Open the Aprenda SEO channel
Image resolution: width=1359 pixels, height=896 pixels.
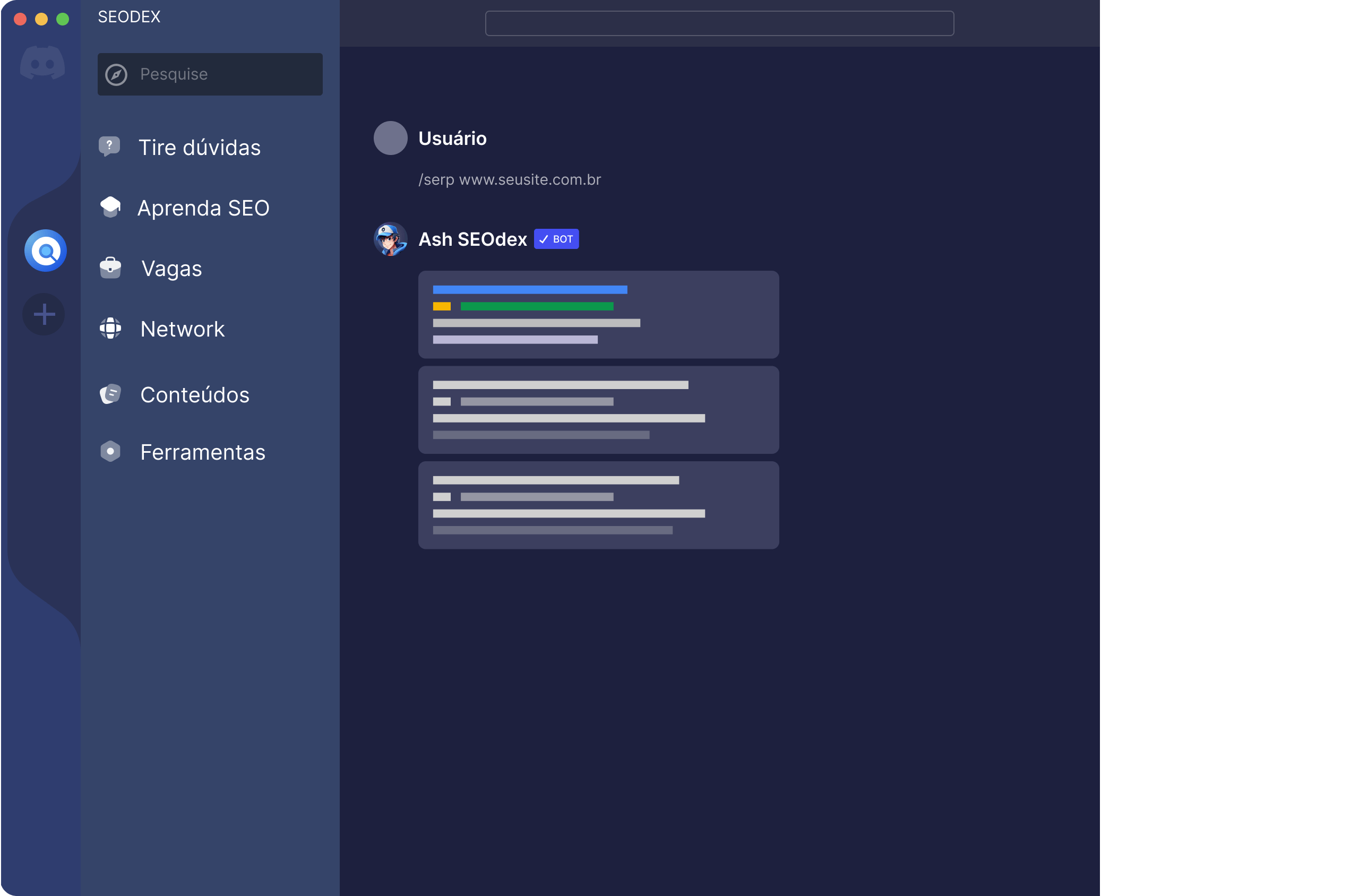pos(203,208)
